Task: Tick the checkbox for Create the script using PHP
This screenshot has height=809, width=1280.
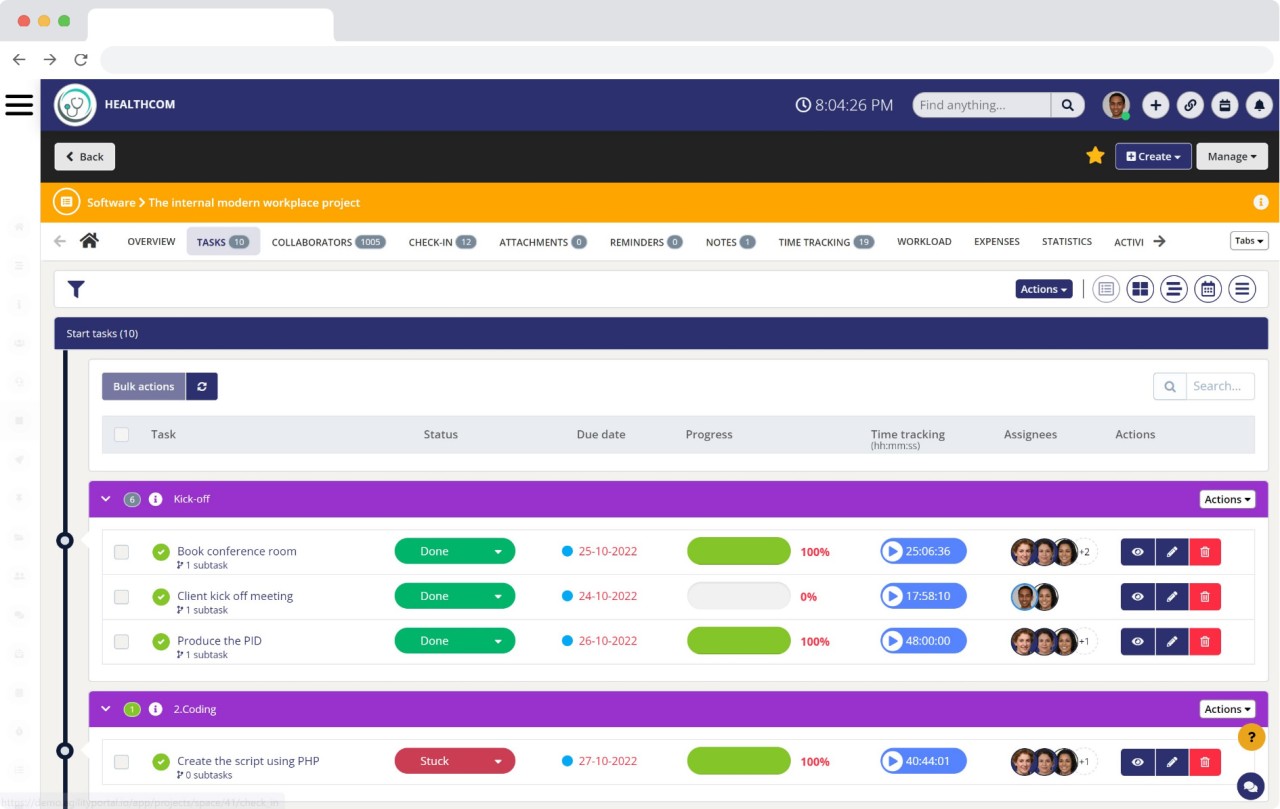Action: click(121, 761)
